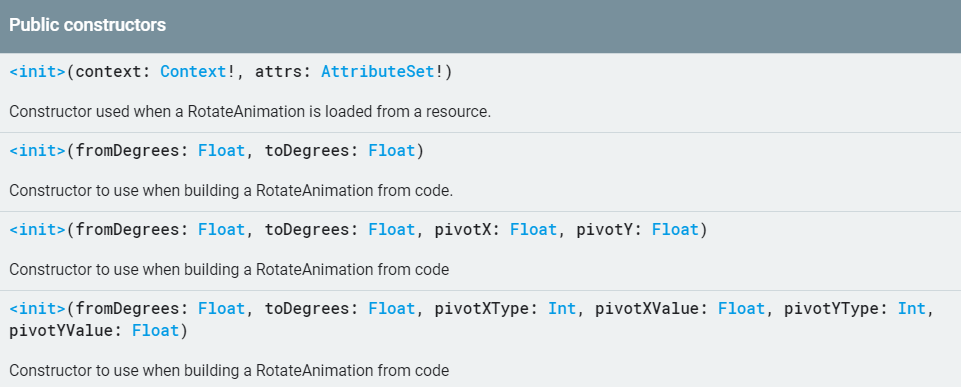Click Float after fromDegrees in third constructor
The width and height of the screenshot is (961, 387).
221,230
